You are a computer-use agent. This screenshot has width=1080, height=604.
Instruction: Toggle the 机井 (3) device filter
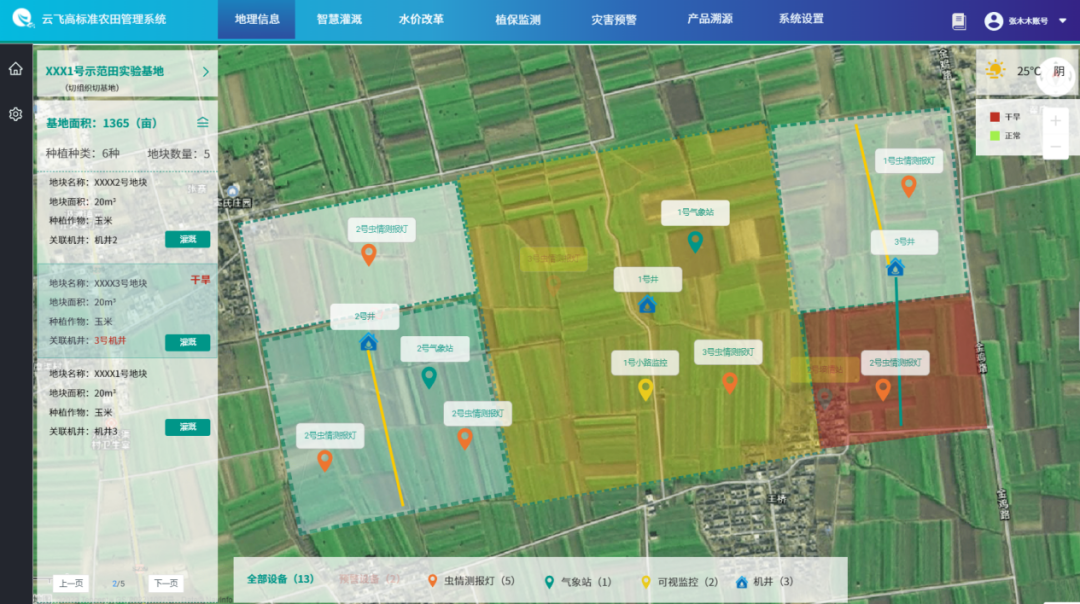[x=765, y=582]
